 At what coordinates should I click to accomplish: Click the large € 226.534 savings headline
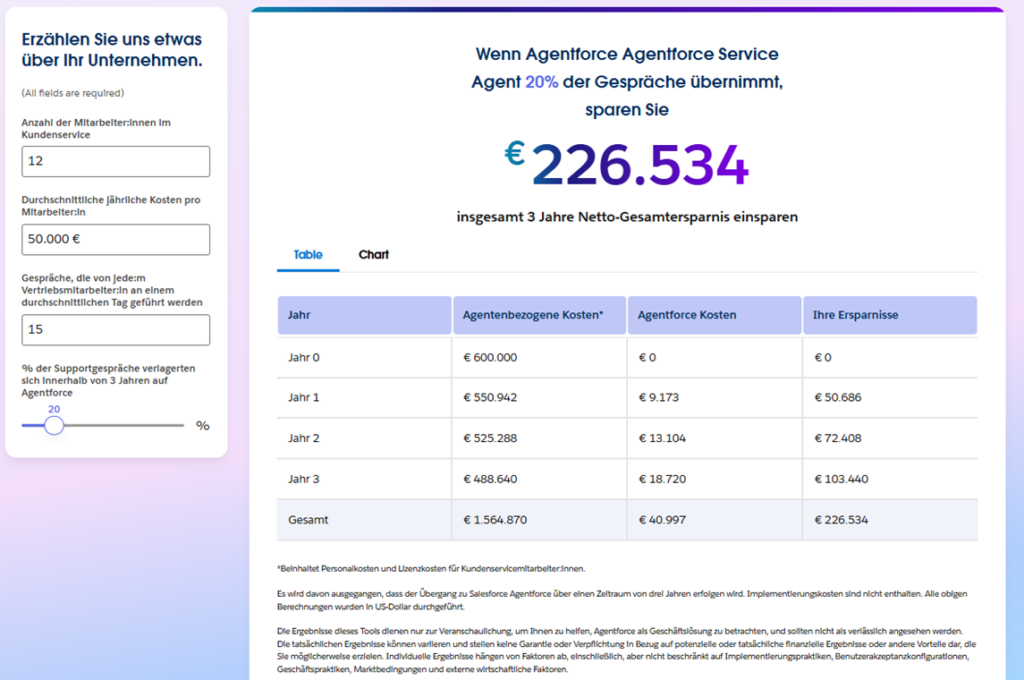(627, 165)
